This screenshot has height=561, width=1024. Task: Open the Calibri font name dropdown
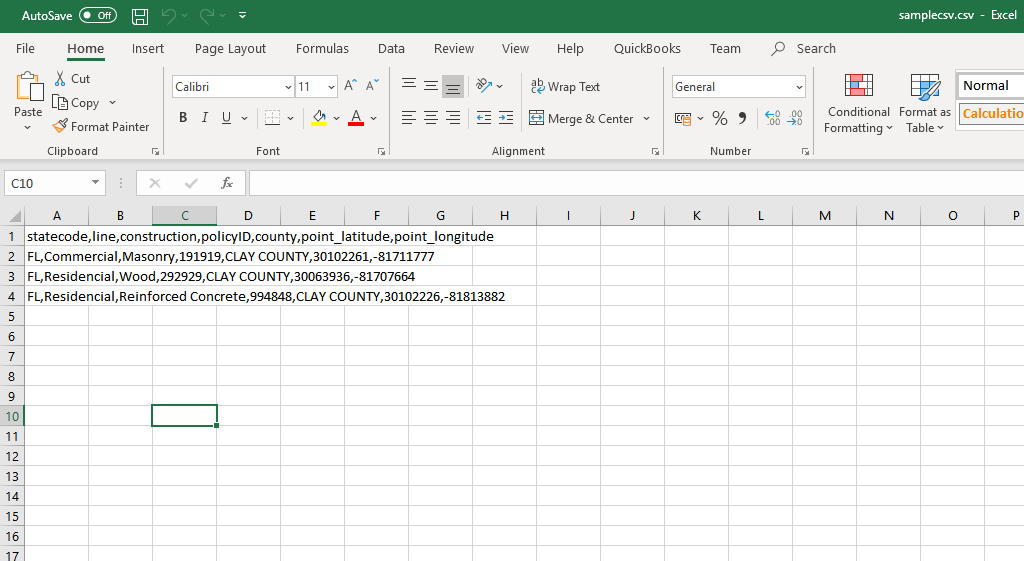click(288, 87)
